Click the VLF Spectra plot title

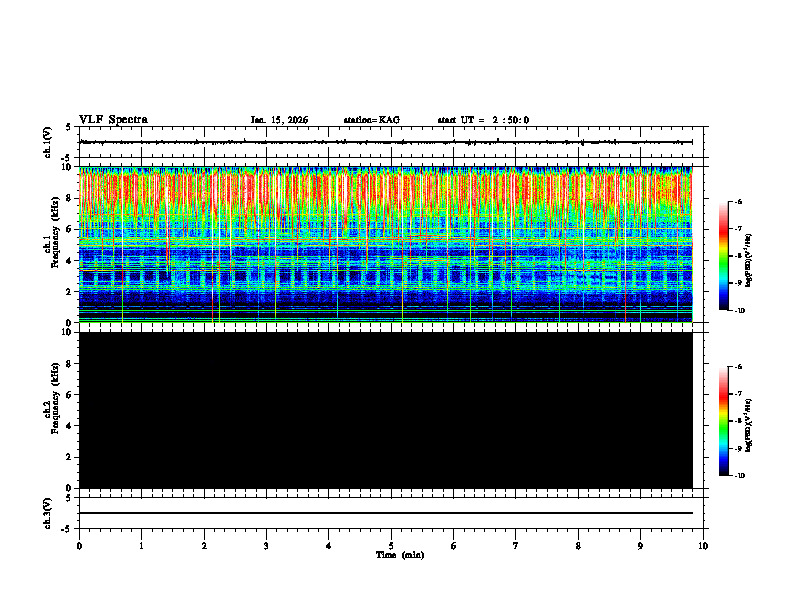[113, 120]
